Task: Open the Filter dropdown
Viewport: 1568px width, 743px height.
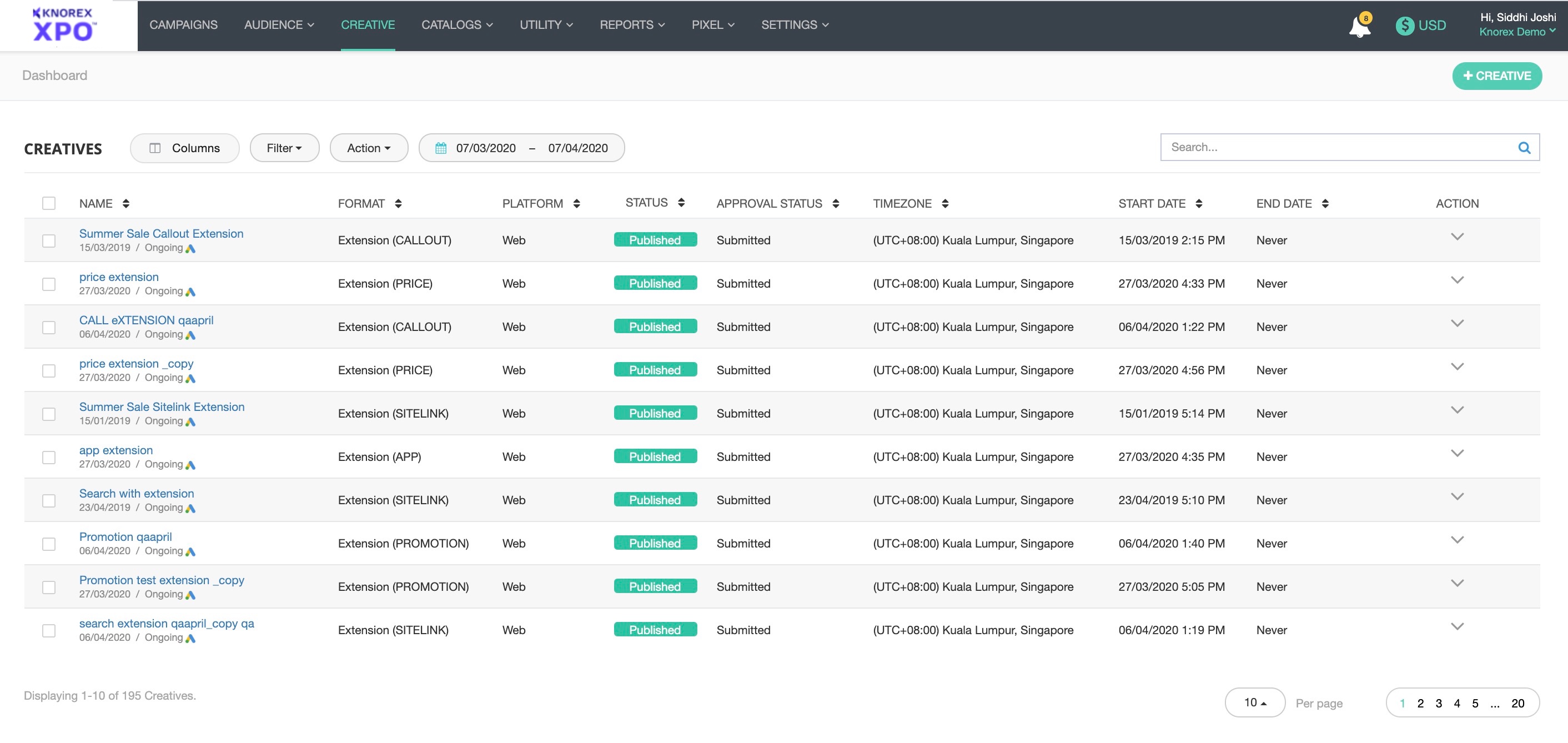Action: (x=284, y=148)
